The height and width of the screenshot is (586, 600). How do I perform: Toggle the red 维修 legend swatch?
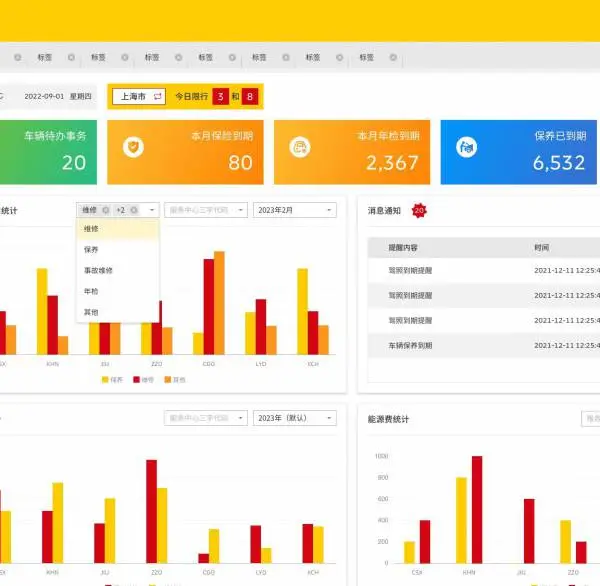point(136,380)
